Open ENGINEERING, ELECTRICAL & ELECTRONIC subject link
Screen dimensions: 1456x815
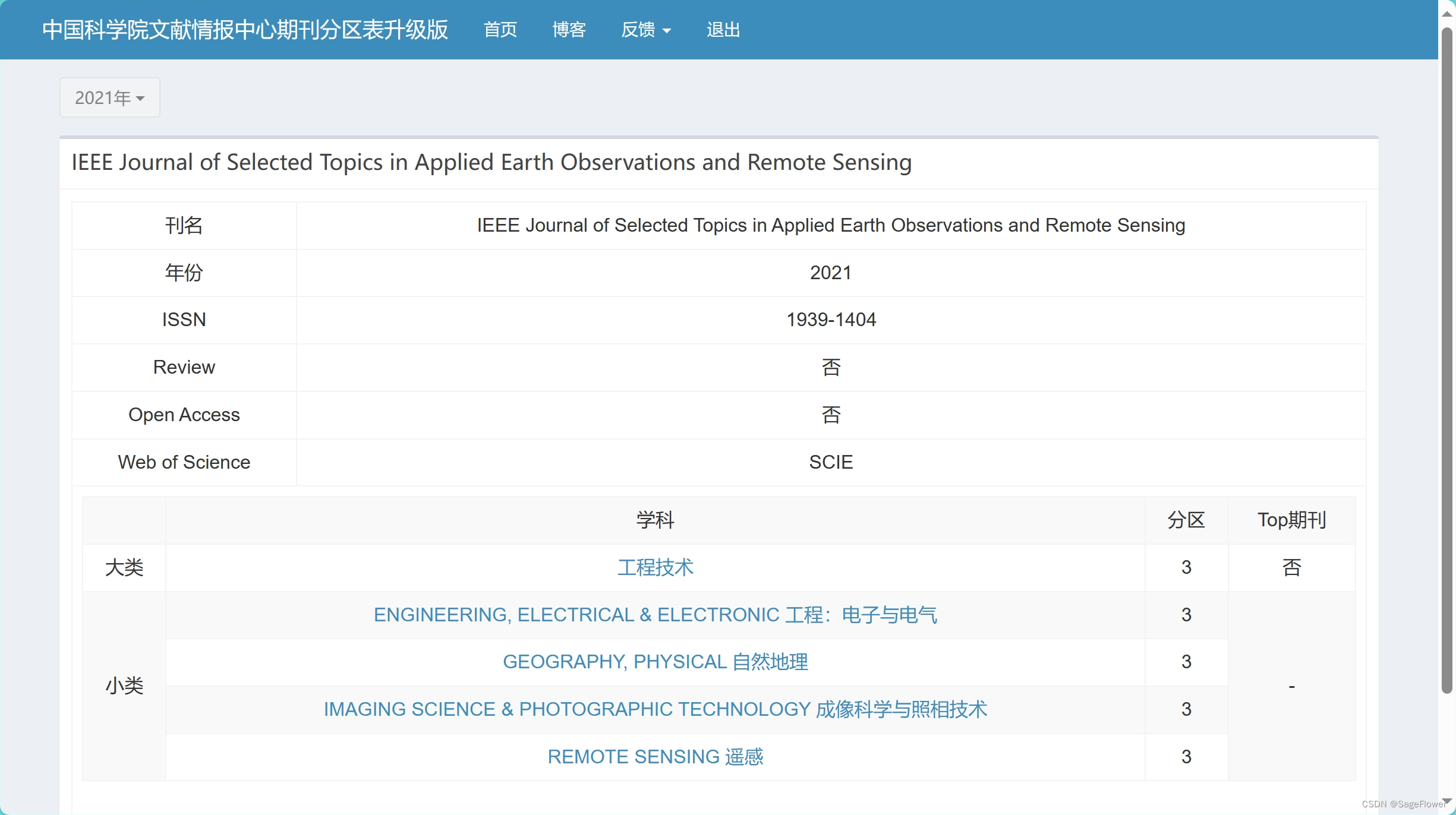(655, 615)
